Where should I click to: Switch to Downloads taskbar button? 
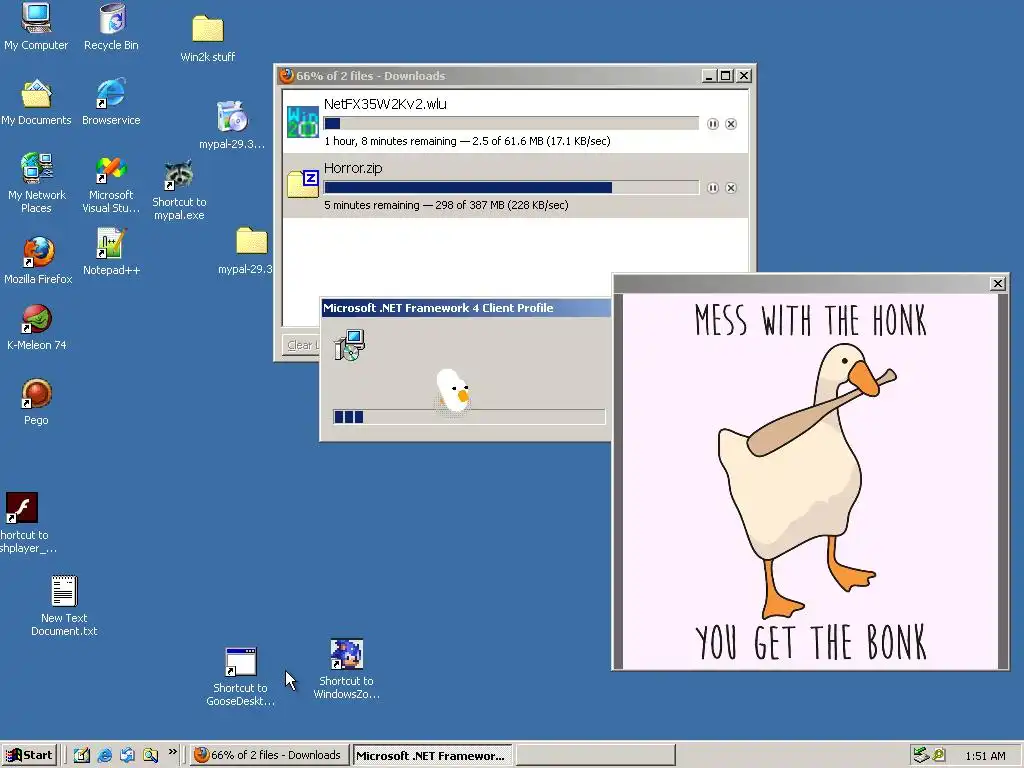click(x=270, y=756)
